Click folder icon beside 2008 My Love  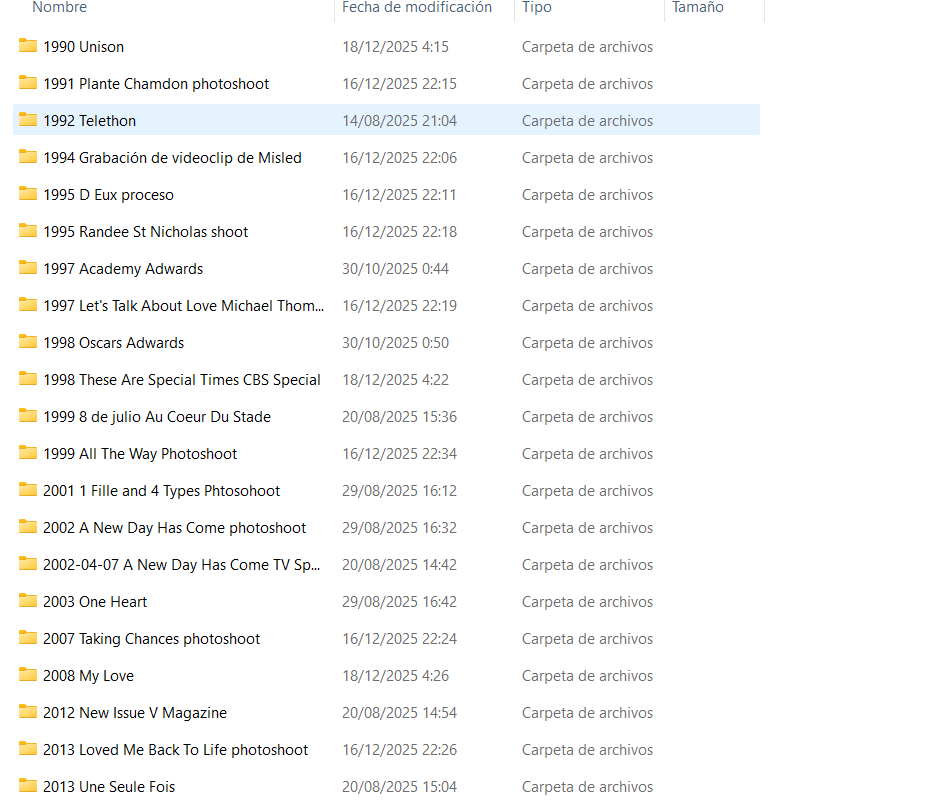[x=28, y=675]
